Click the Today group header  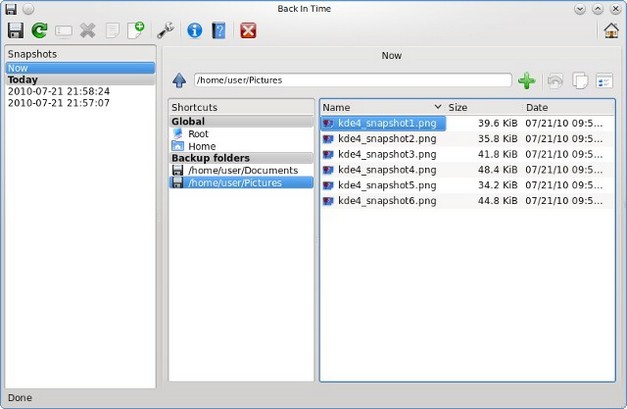tap(80, 80)
